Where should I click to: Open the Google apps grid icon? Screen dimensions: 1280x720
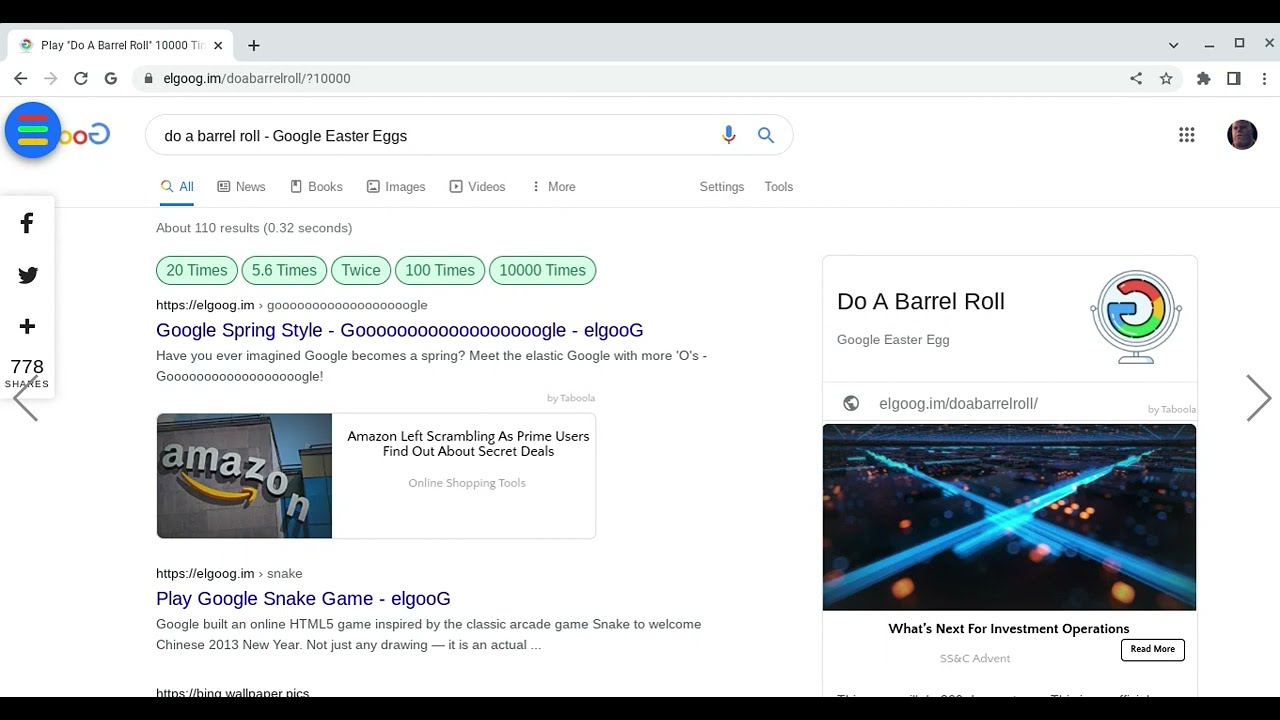point(1187,135)
